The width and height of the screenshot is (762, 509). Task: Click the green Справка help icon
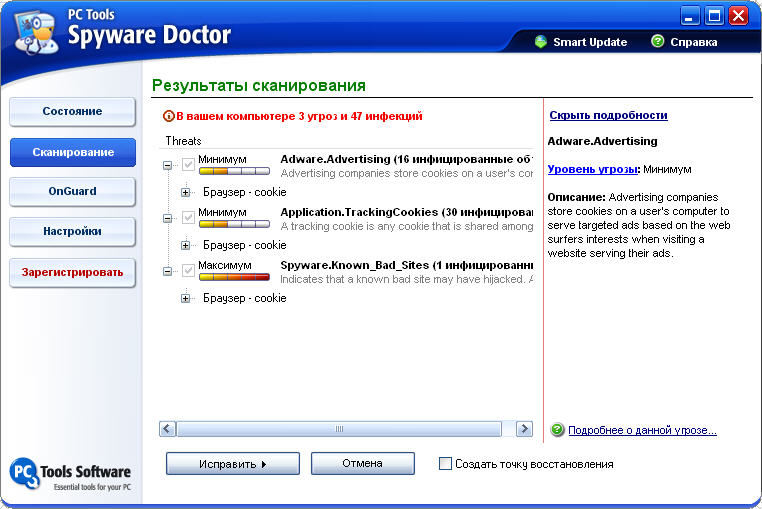658,41
